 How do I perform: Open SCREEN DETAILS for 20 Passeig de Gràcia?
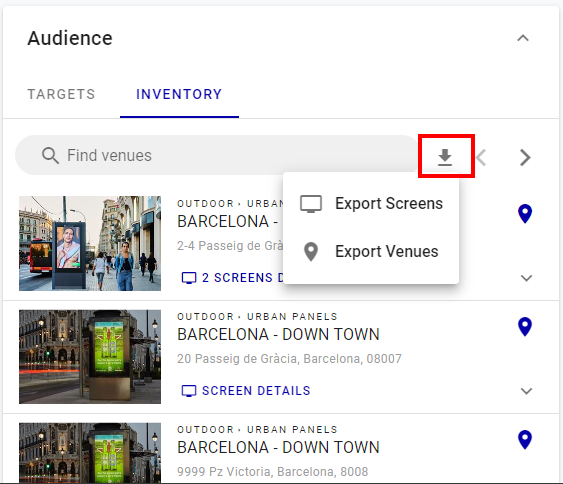246,391
